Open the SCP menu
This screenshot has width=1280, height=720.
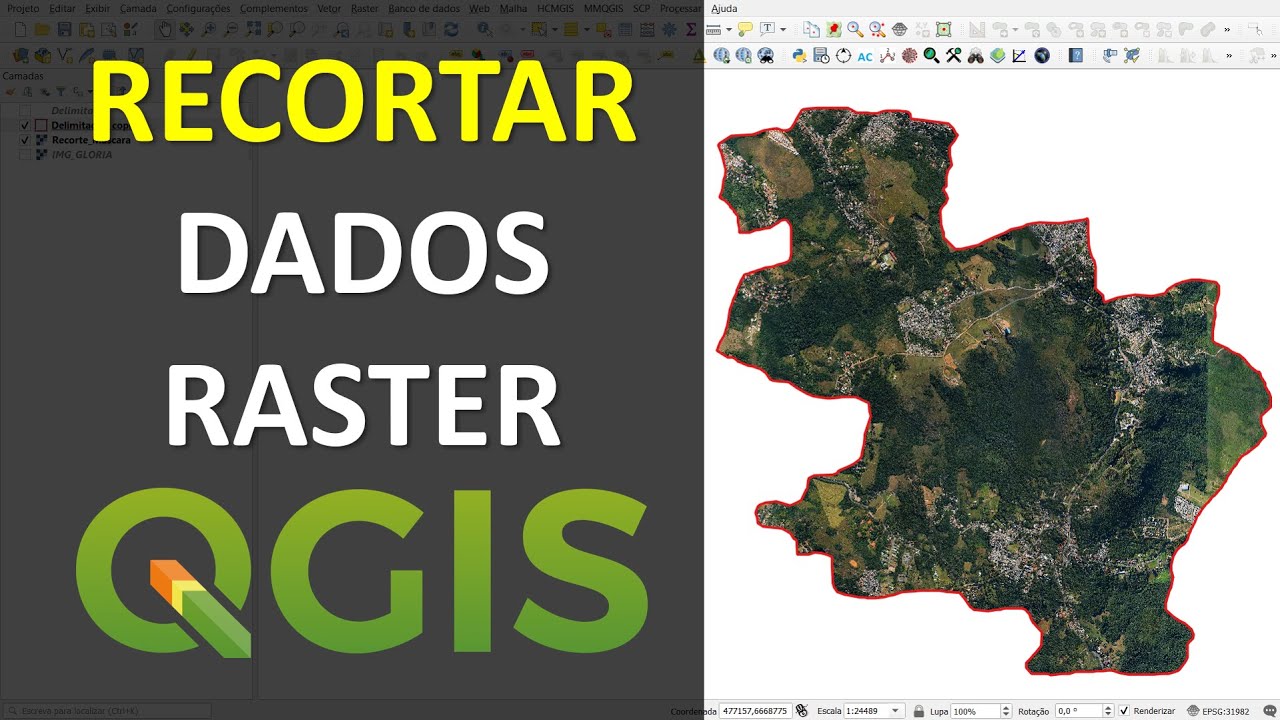[x=641, y=8]
